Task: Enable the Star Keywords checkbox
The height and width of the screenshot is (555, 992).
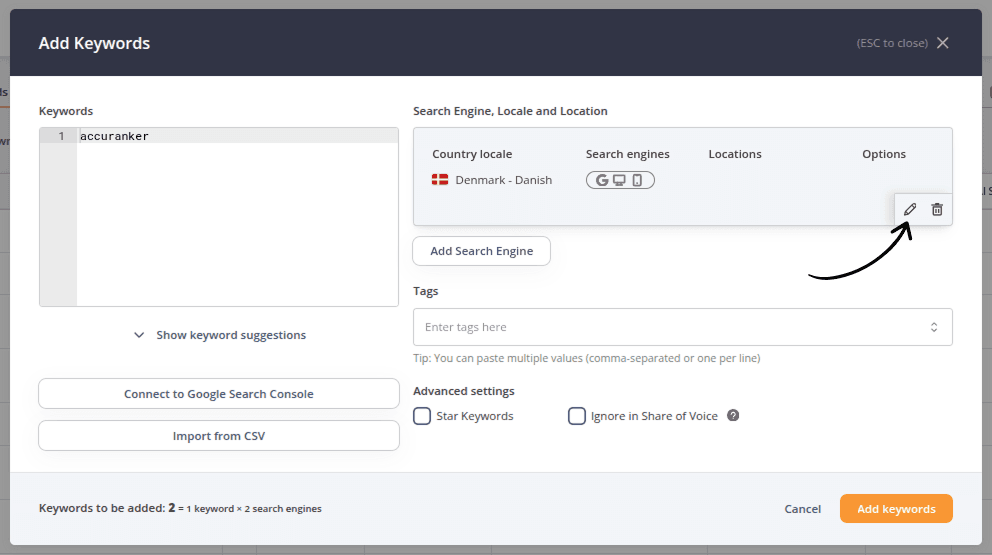Action: coord(422,416)
